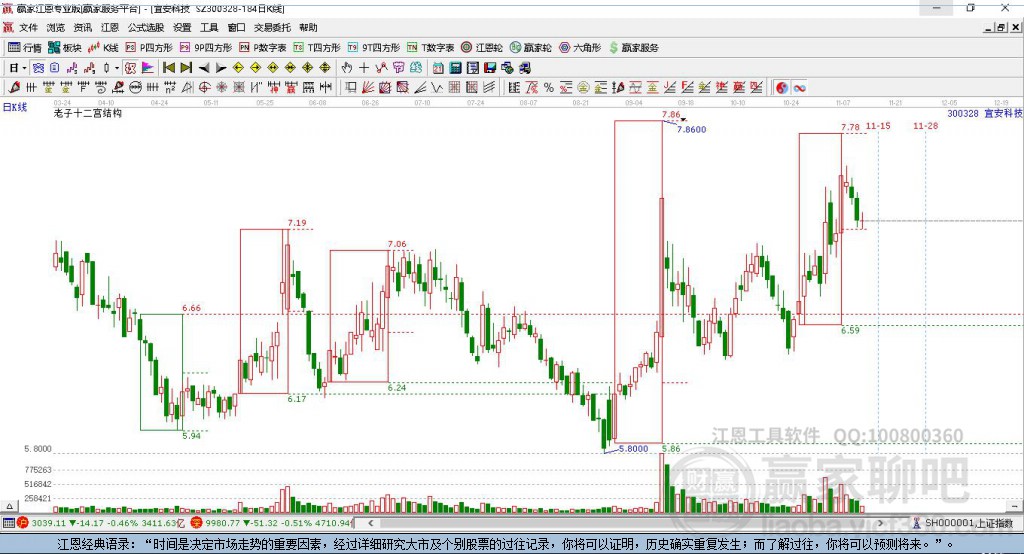
Task: Click the 5.94 low price label
Action: (x=191, y=436)
